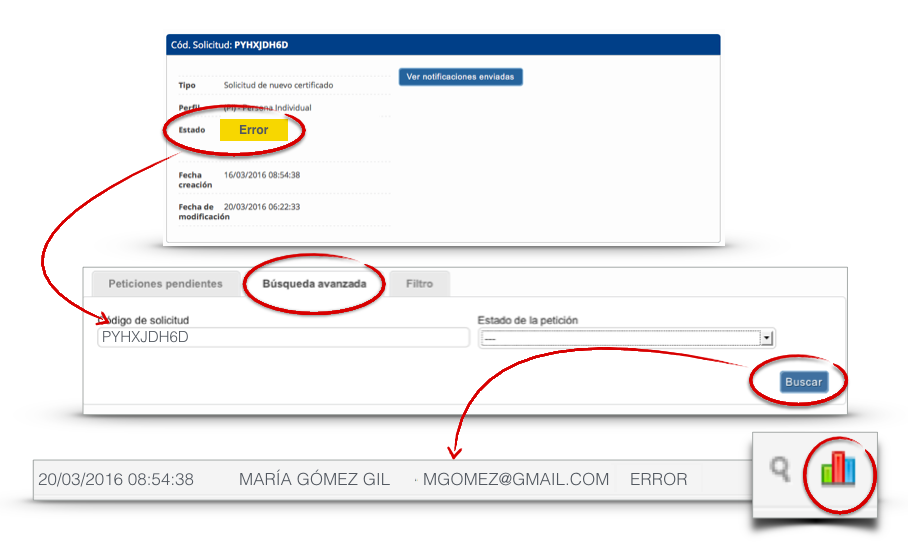Screen dimensions: 908x550
Task: Click the Fecha creación value 16/03/2016 08:54:38
Action: click(x=262, y=175)
